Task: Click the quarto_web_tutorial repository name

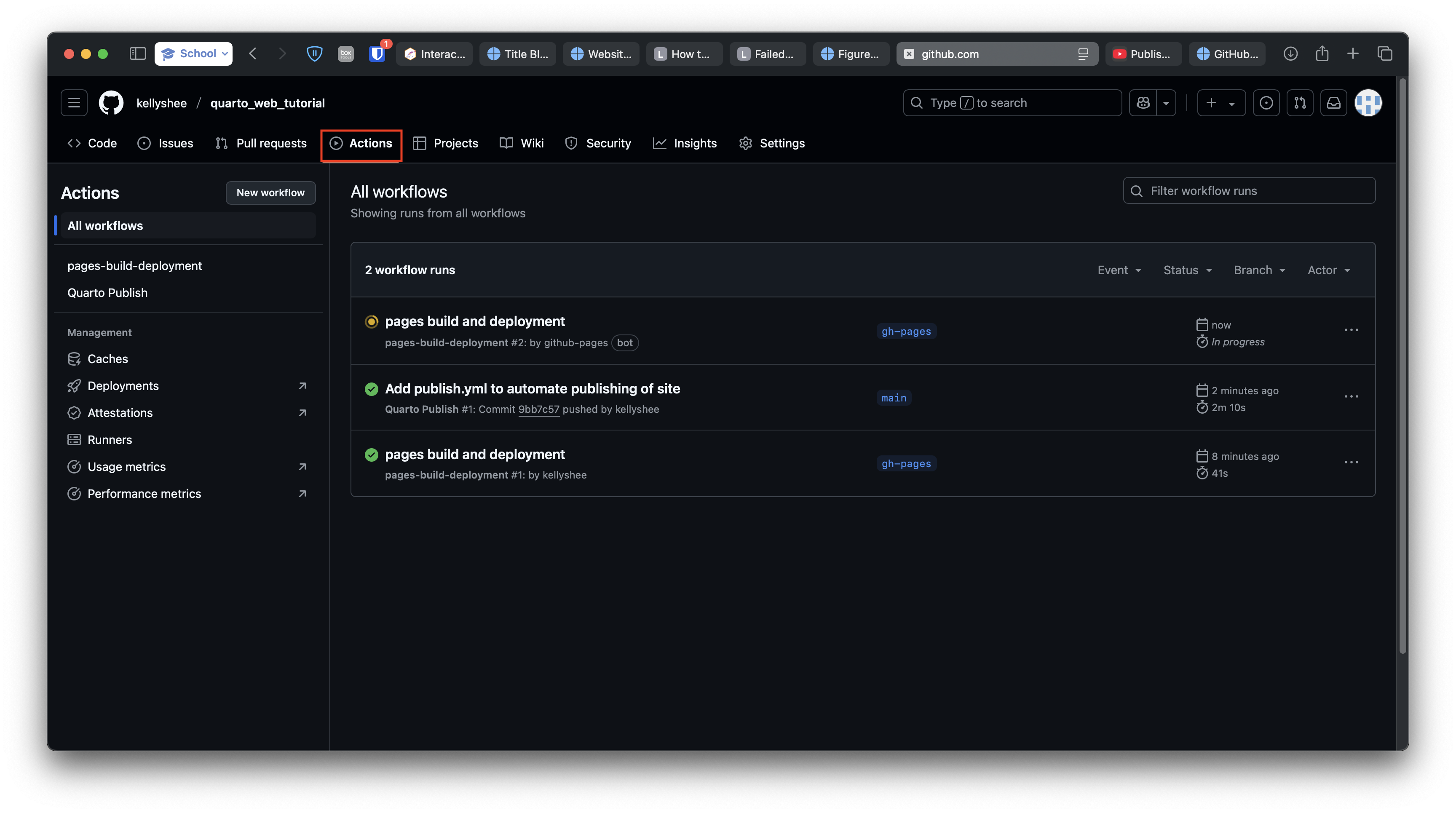Action: point(268,103)
